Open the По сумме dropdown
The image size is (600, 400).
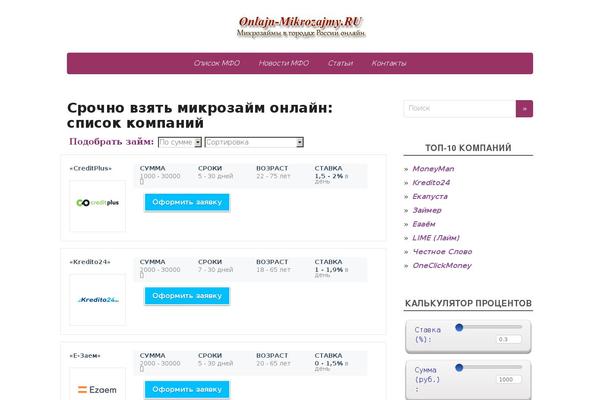[180, 142]
